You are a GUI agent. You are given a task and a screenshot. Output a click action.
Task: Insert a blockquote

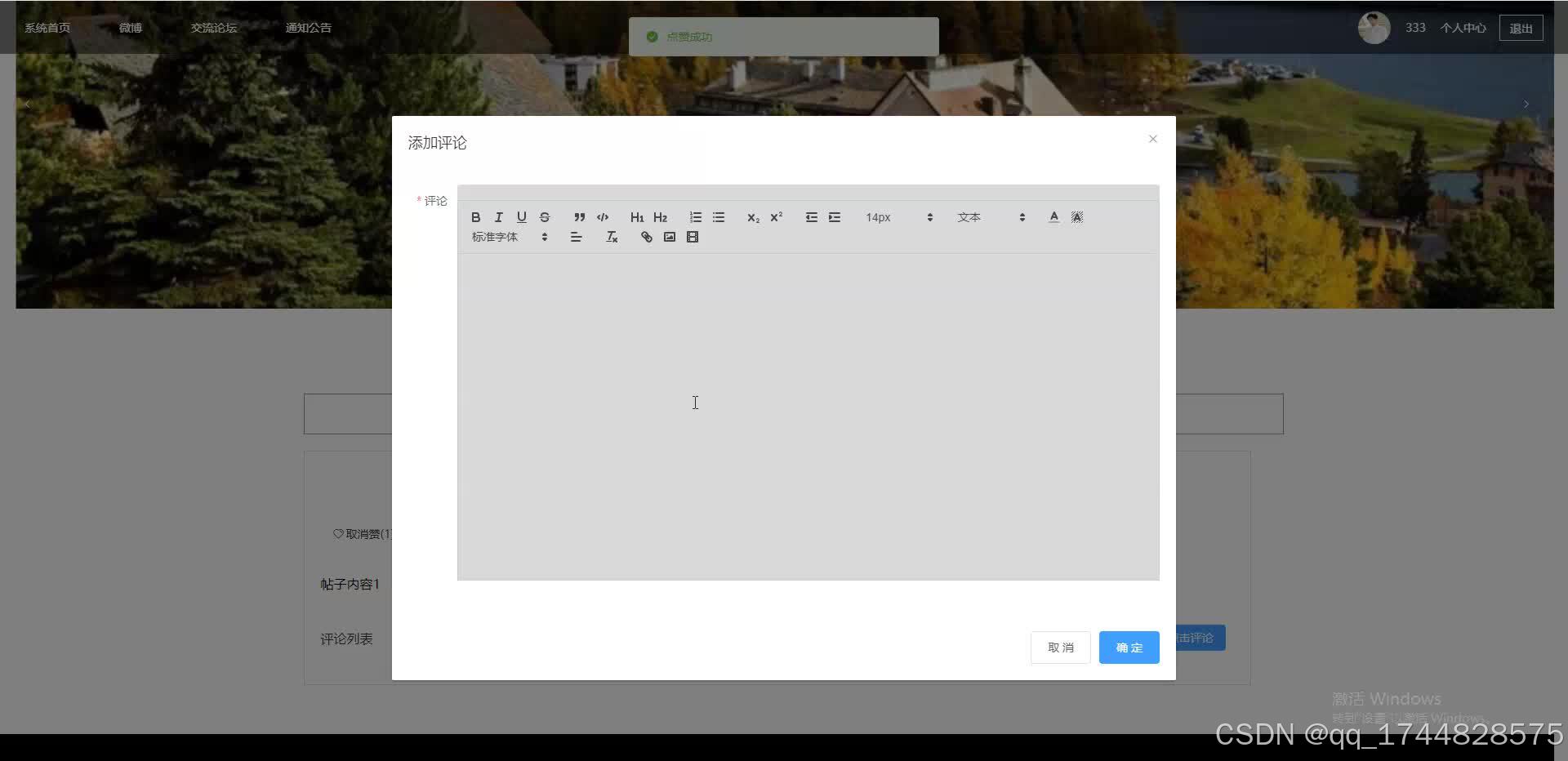579,217
